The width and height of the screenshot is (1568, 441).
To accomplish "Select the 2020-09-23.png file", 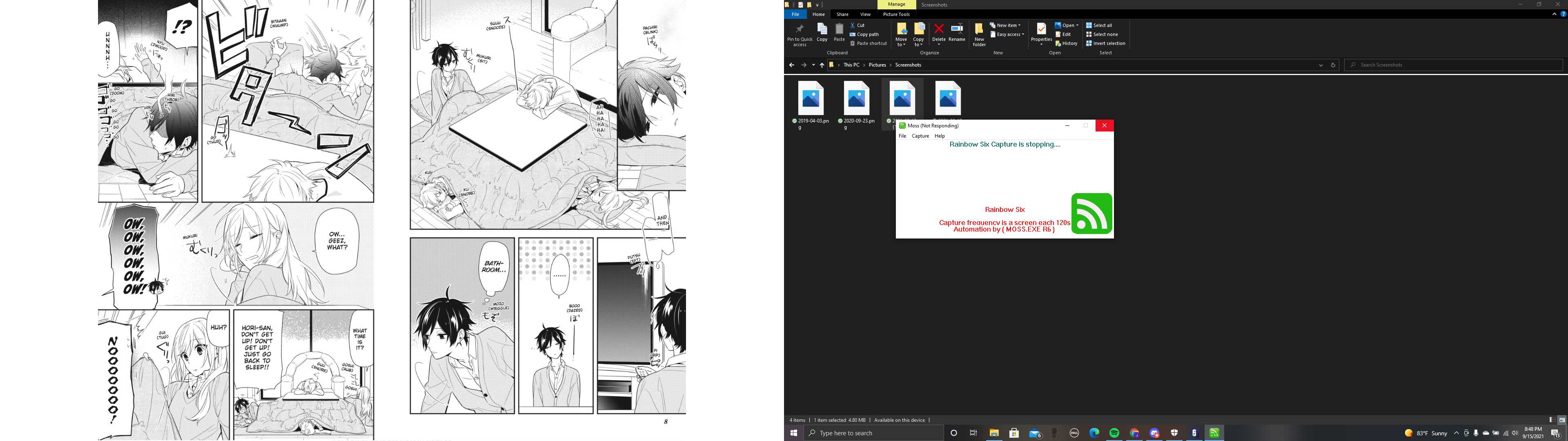I will (856, 105).
